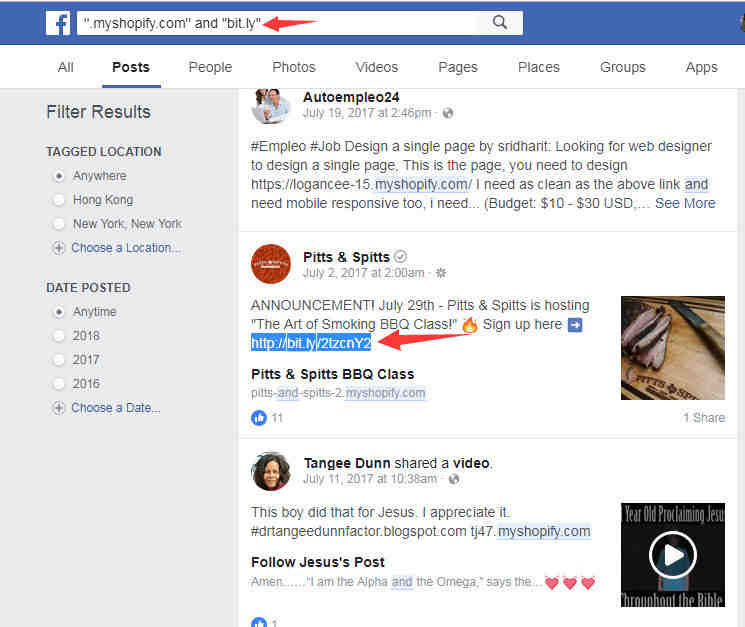This screenshot has height=627, width=745.
Task: Click into the Facebook search input field
Action: (x=279, y=23)
